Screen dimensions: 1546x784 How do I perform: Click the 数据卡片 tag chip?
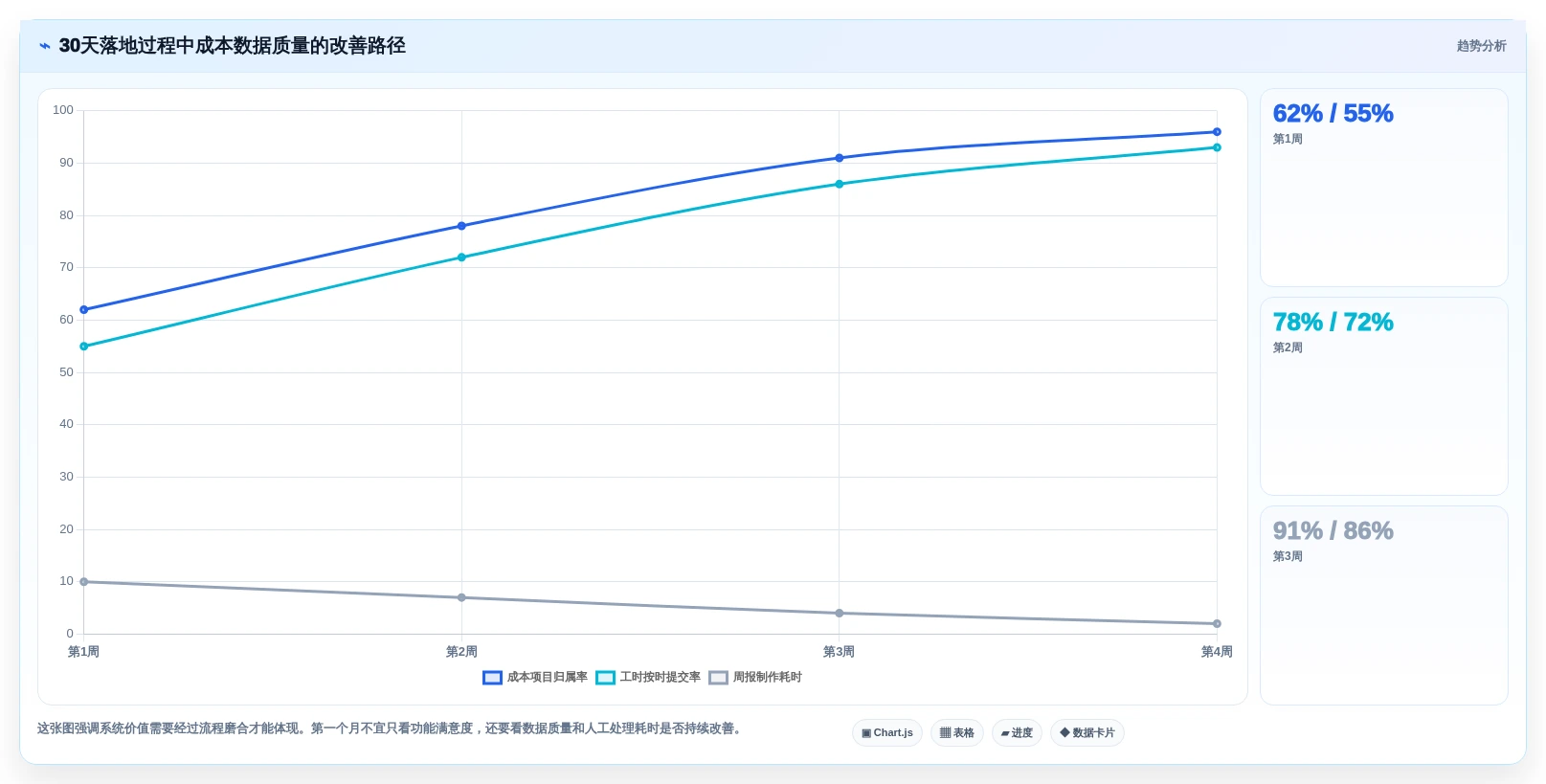point(1087,732)
